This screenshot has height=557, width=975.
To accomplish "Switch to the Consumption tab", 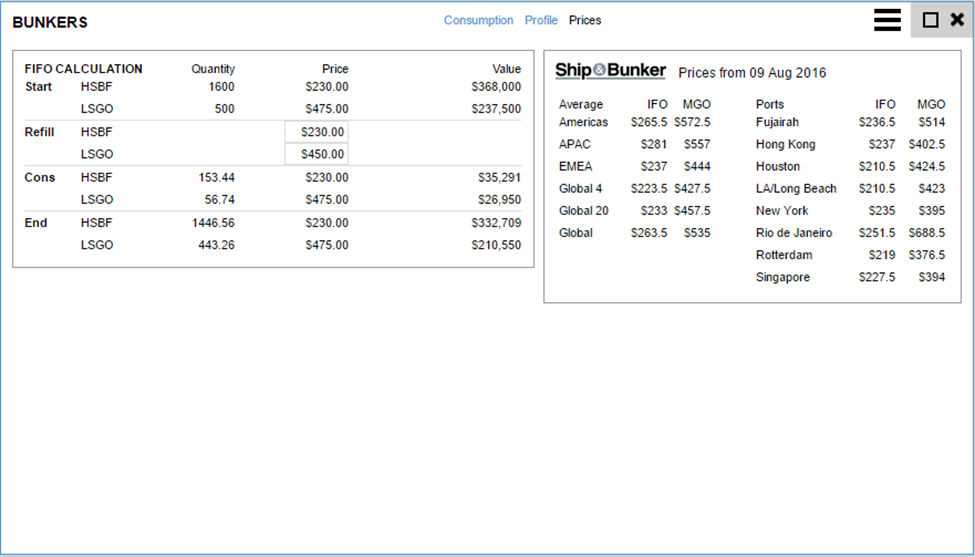I will pyautogui.click(x=478, y=20).
